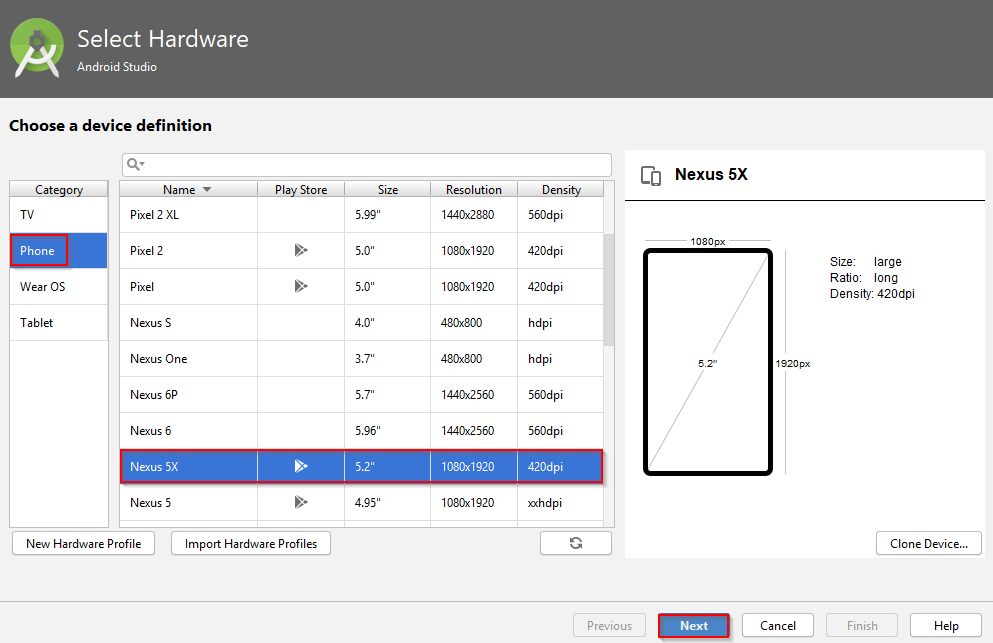Select the Phone category
The width and height of the screenshot is (993, 643).
pos(58,250)
